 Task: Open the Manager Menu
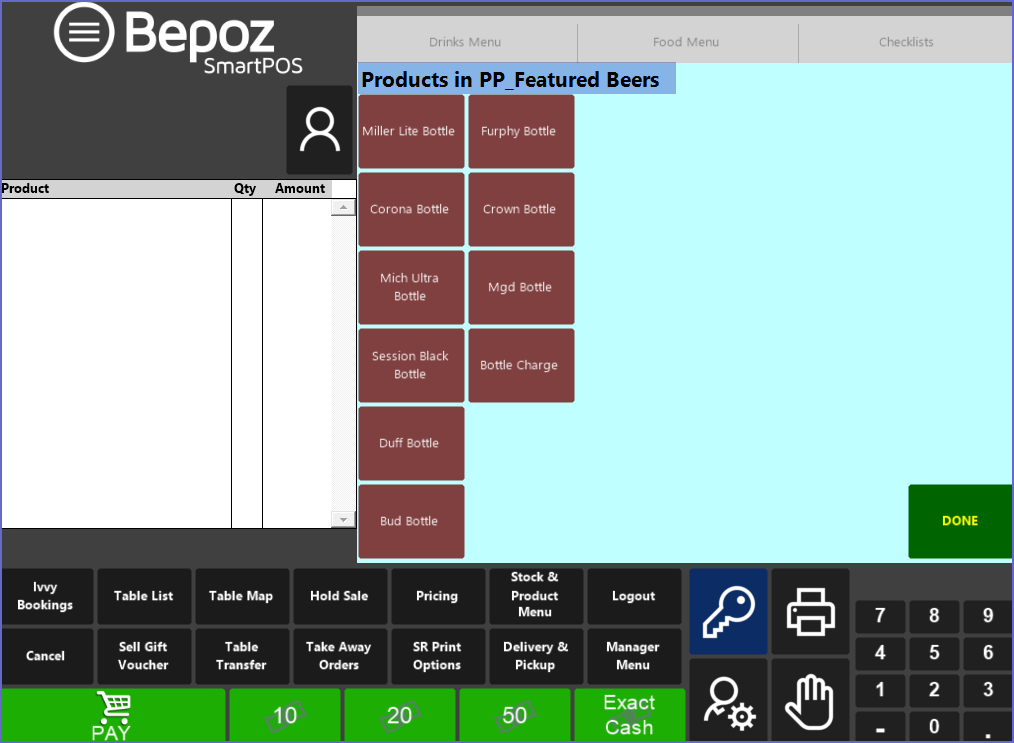tap(633, 656)
